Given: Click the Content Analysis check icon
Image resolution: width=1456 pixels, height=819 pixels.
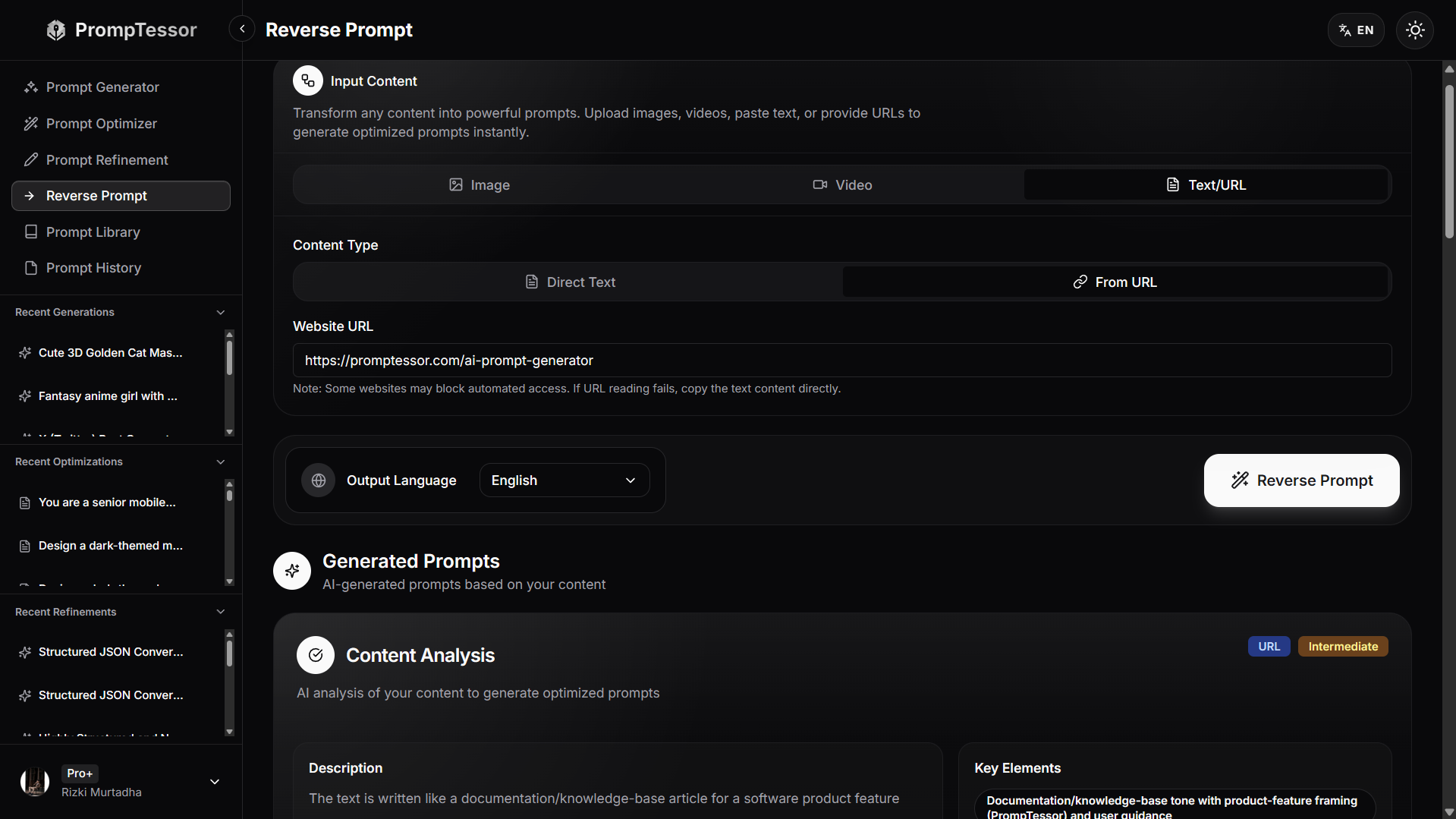Looking at the screenshot, I should point(316,655).
